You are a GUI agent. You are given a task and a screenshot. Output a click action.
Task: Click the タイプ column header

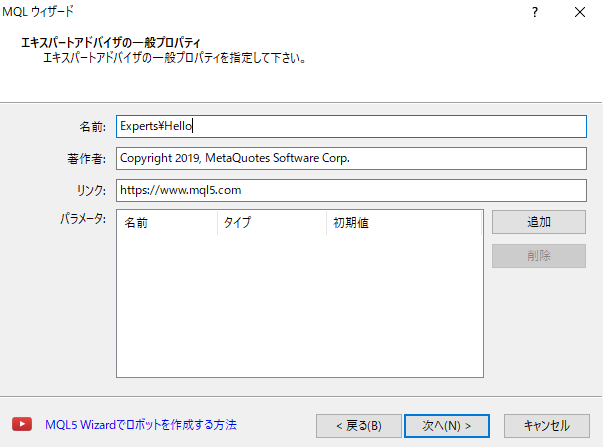(272, 223)
